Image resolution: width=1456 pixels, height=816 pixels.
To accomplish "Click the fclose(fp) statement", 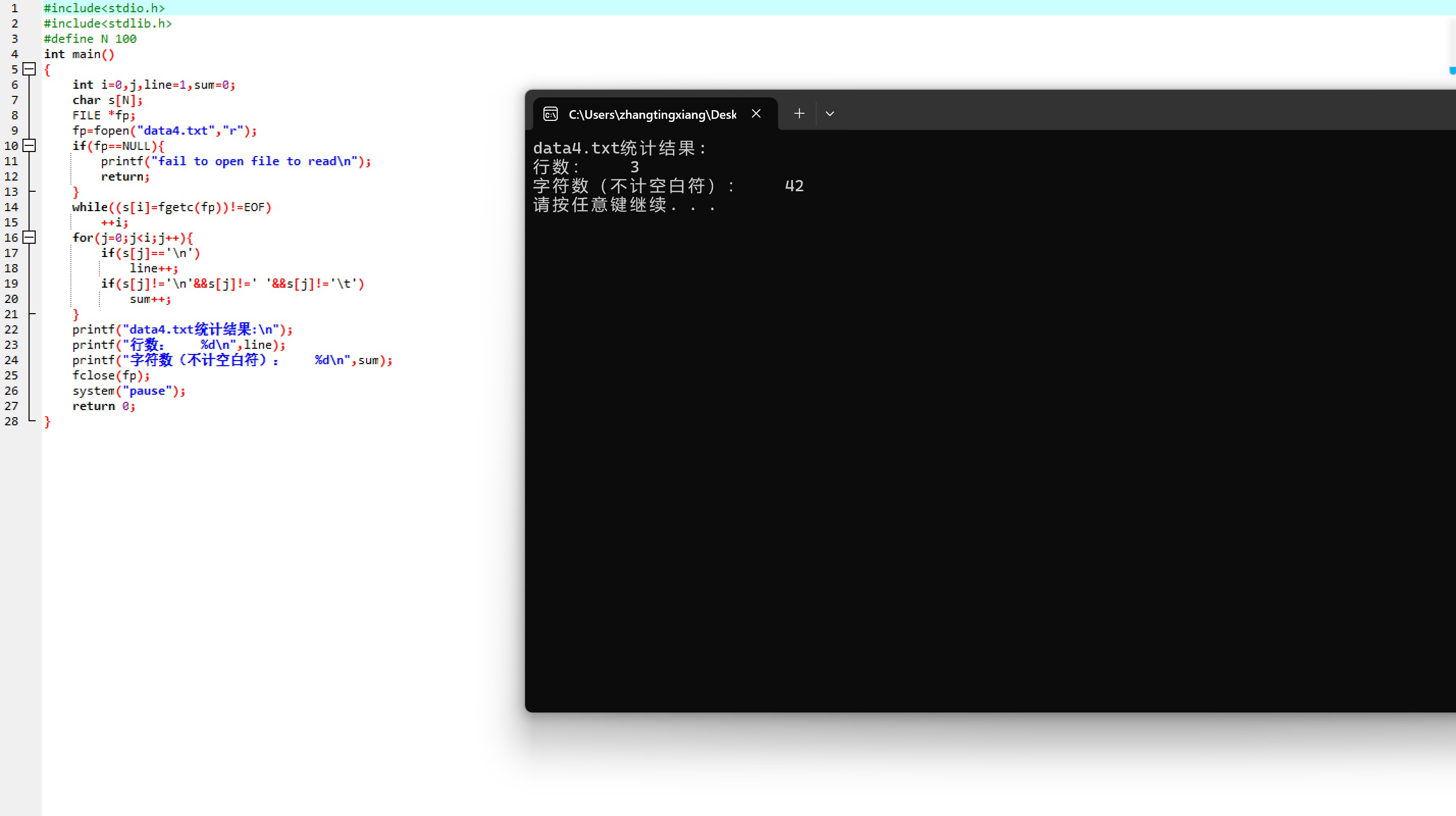I will point(111,375).
